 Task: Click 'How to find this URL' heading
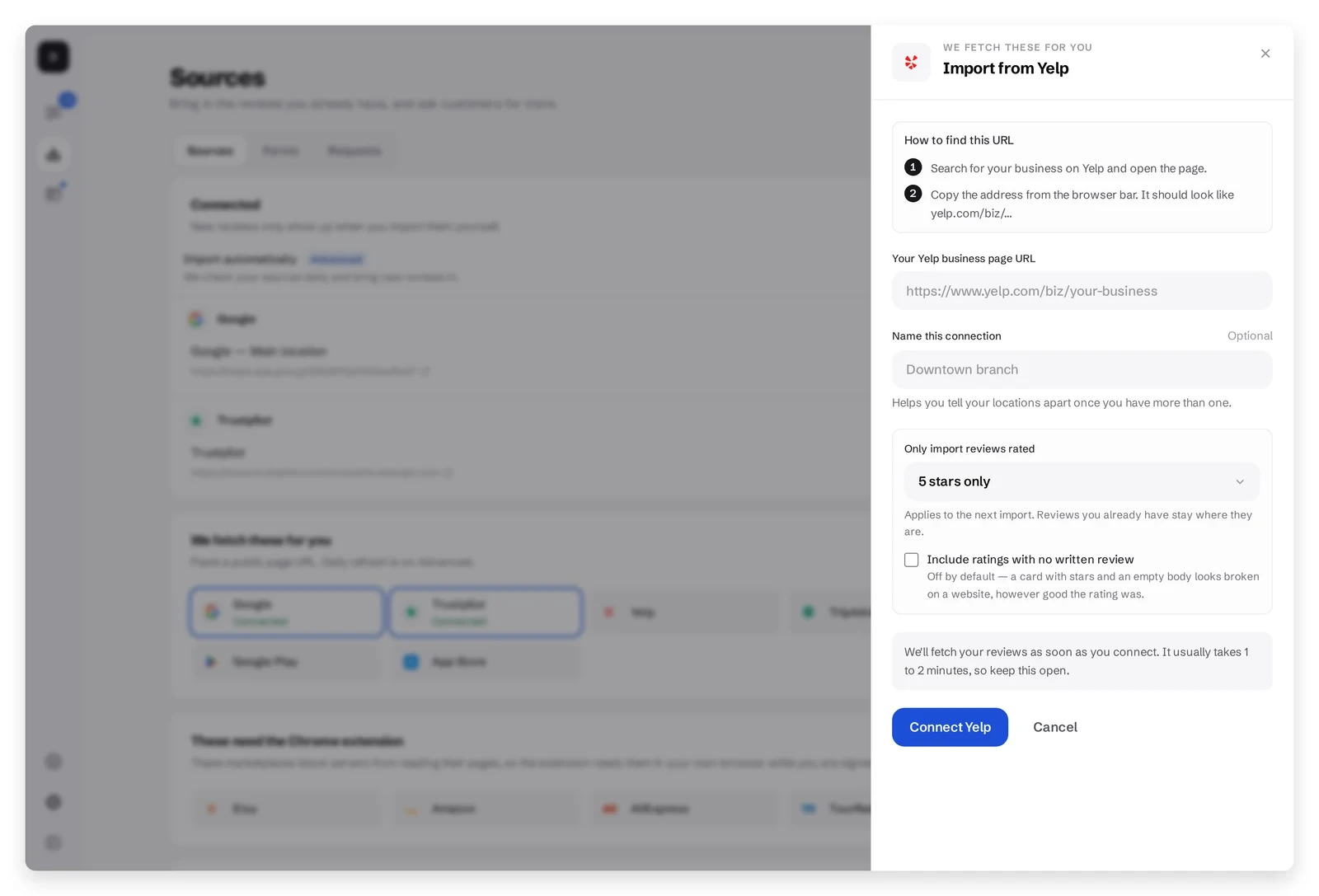point(959,140)
